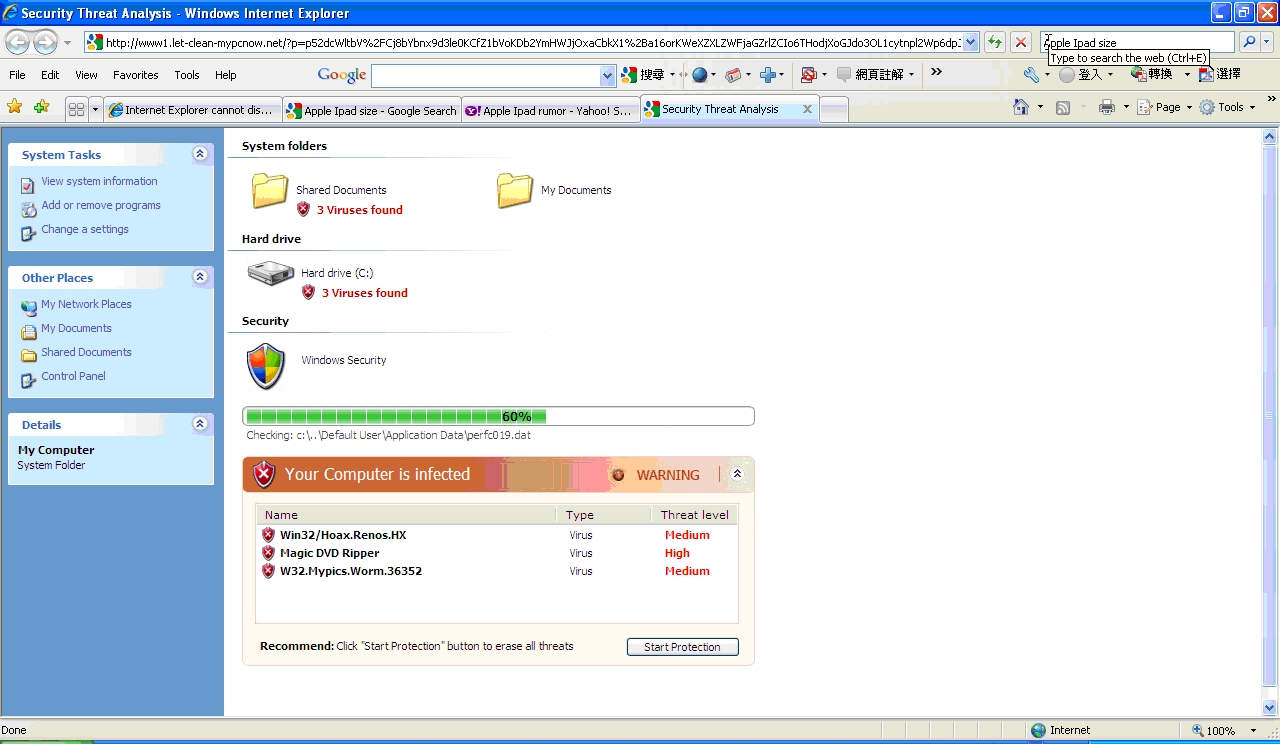Click red shield beside W32.Mypics.Worm.36352
1280x744 pixels.
click(x=268, y=571)
